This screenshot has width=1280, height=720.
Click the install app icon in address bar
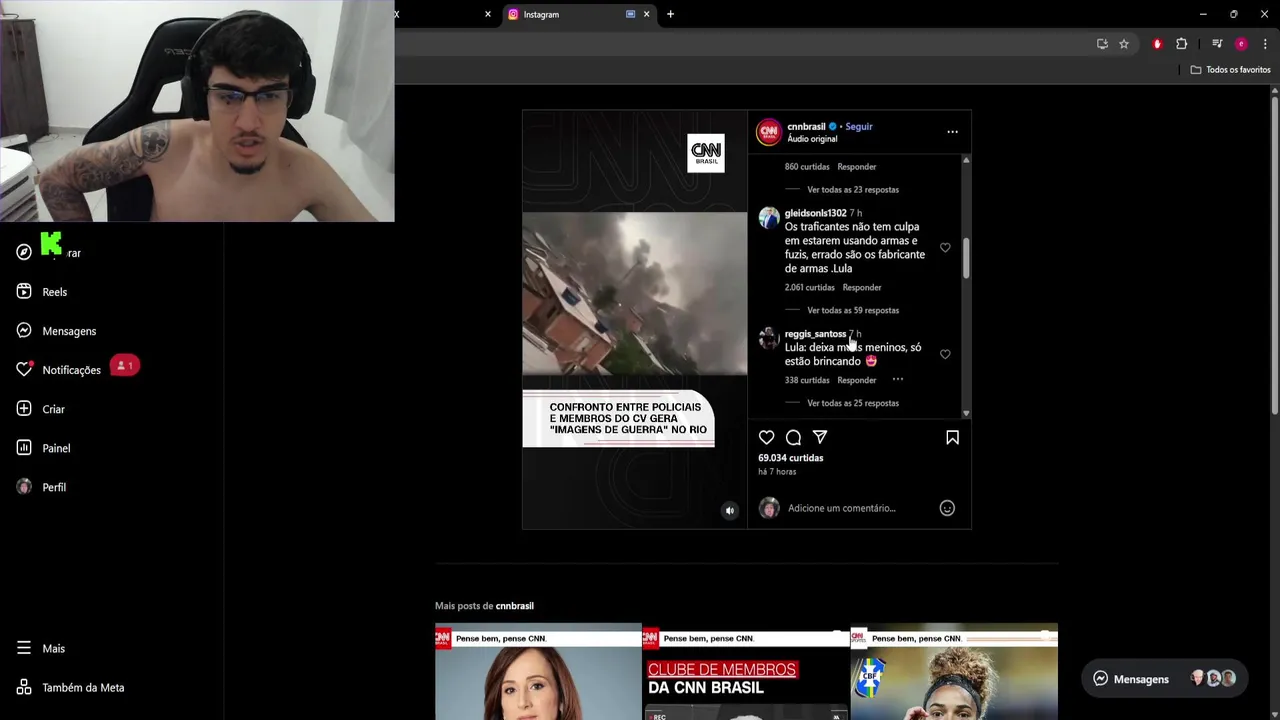point(1102,44)
